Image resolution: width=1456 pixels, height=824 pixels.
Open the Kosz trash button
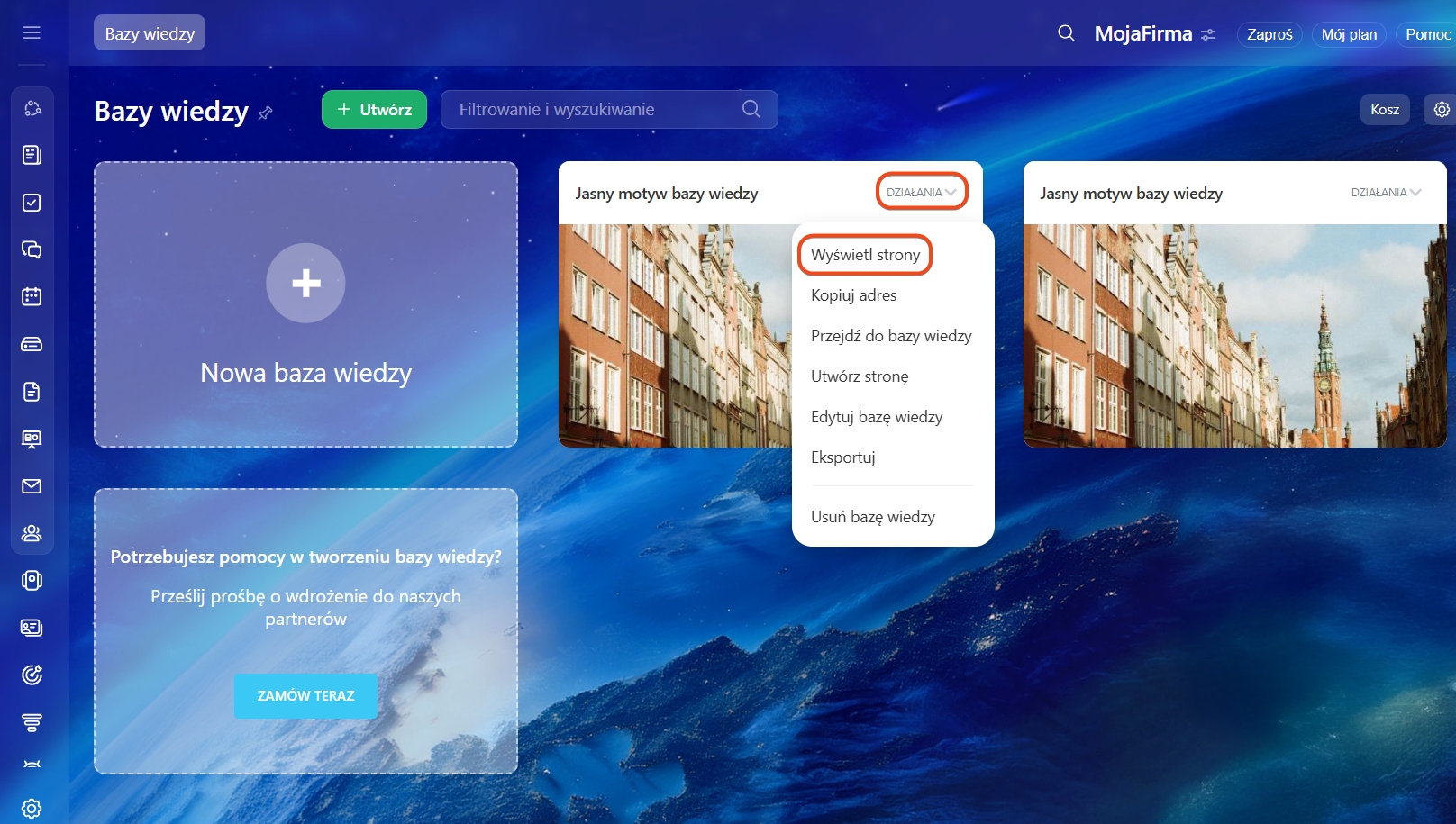tap(1384, 110)
